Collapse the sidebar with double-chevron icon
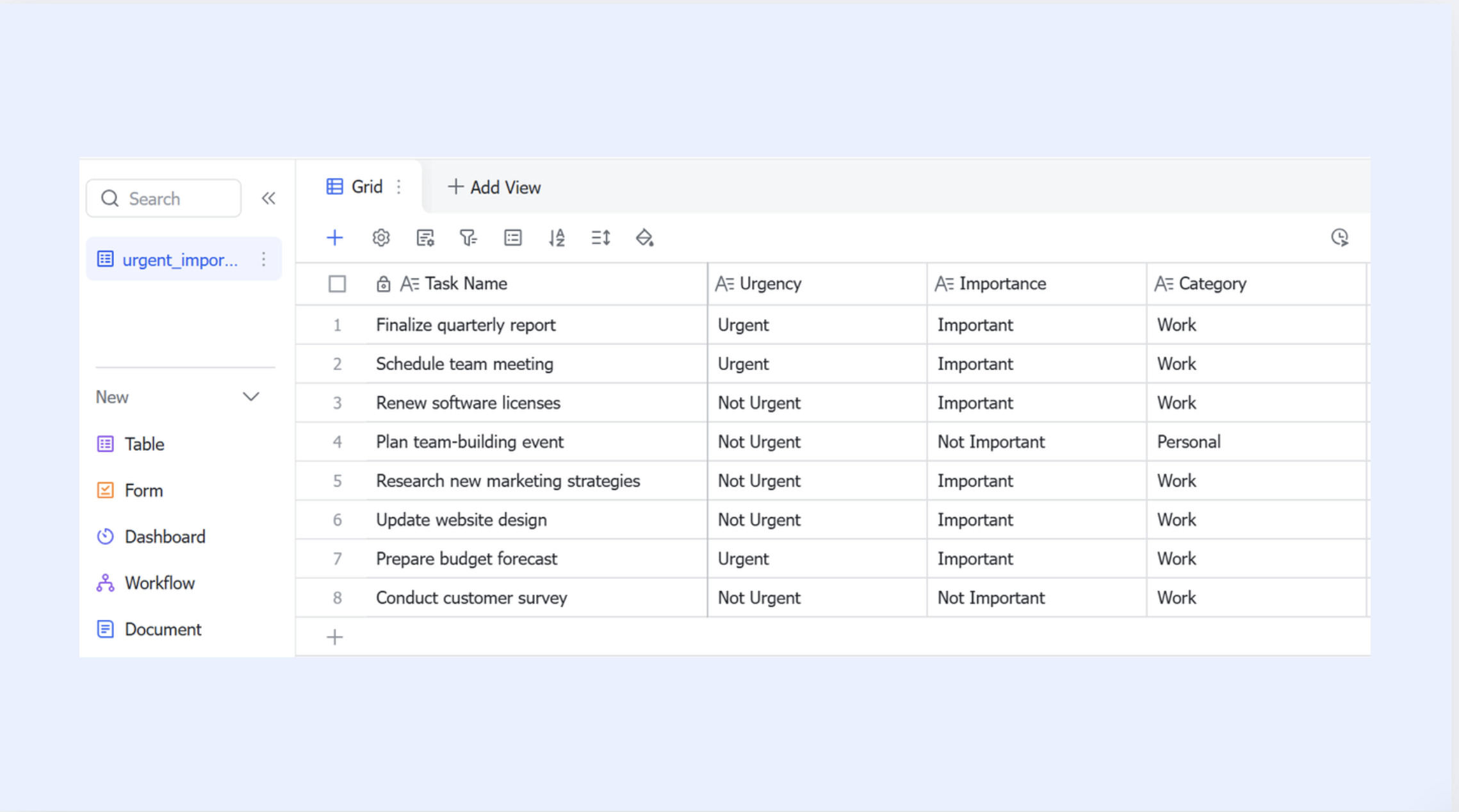 268,199
